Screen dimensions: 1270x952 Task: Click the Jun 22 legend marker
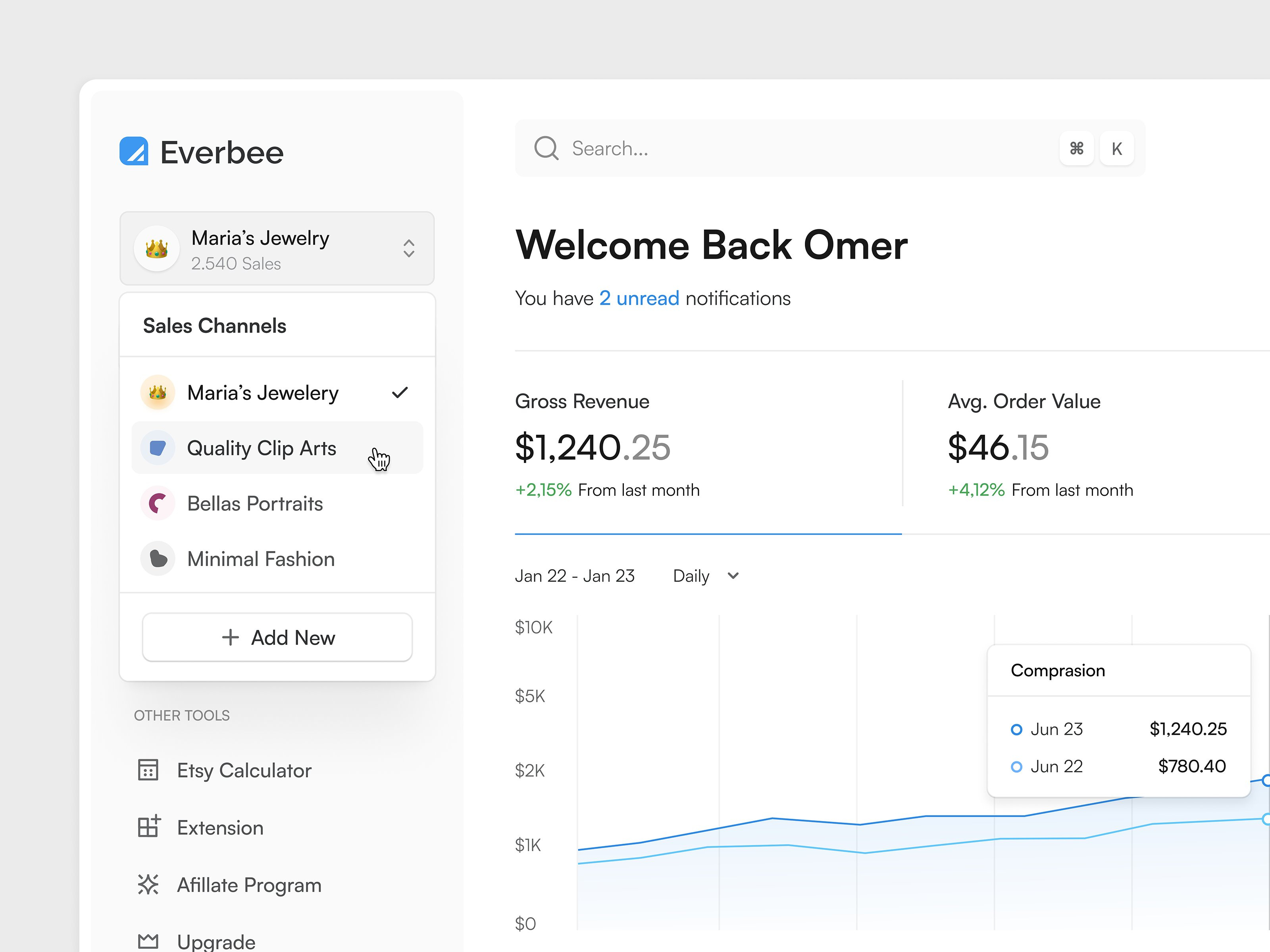click(1016, 767)
